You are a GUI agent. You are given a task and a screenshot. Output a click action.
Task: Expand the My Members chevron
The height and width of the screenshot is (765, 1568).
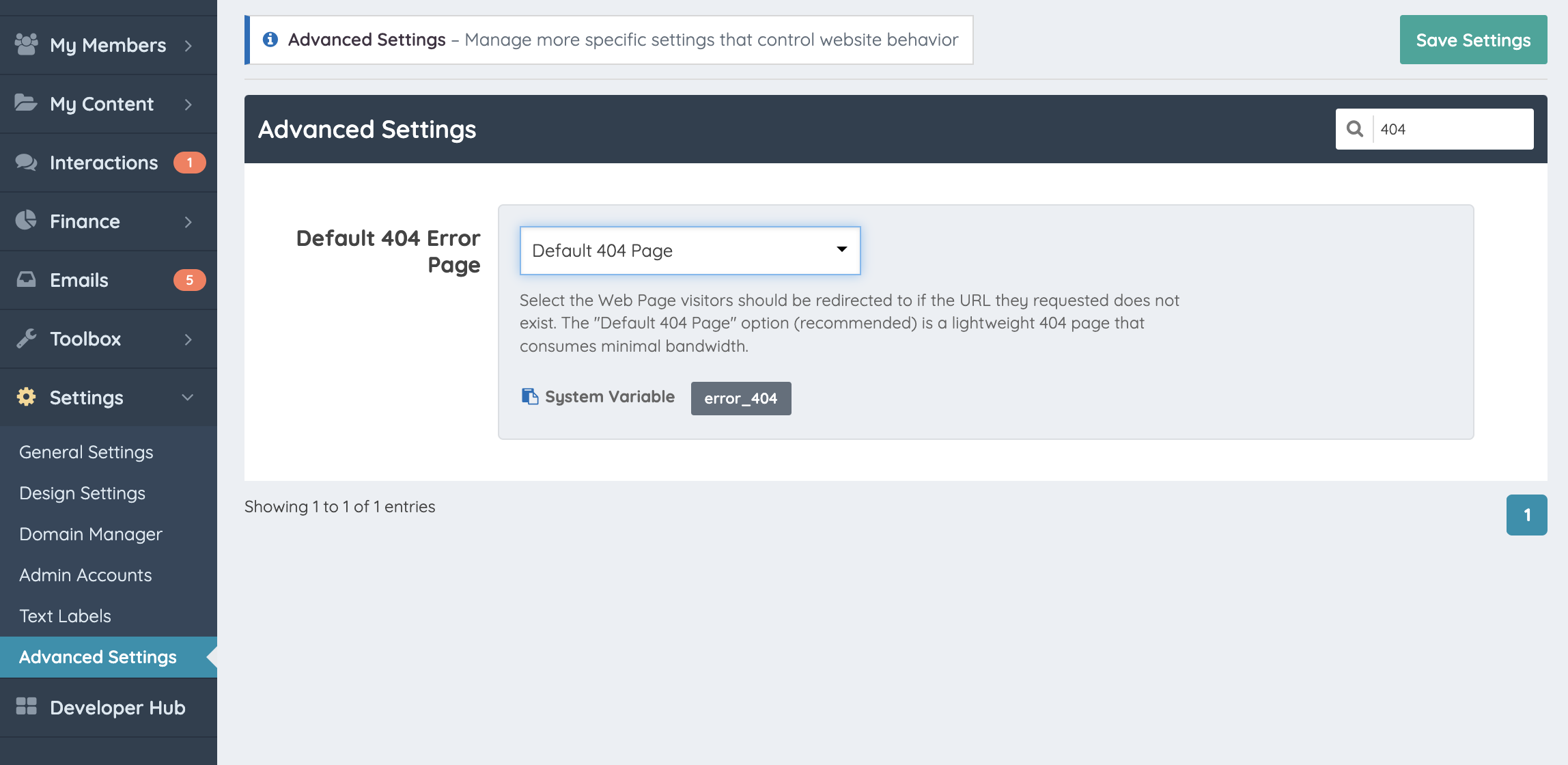[188, 46]
